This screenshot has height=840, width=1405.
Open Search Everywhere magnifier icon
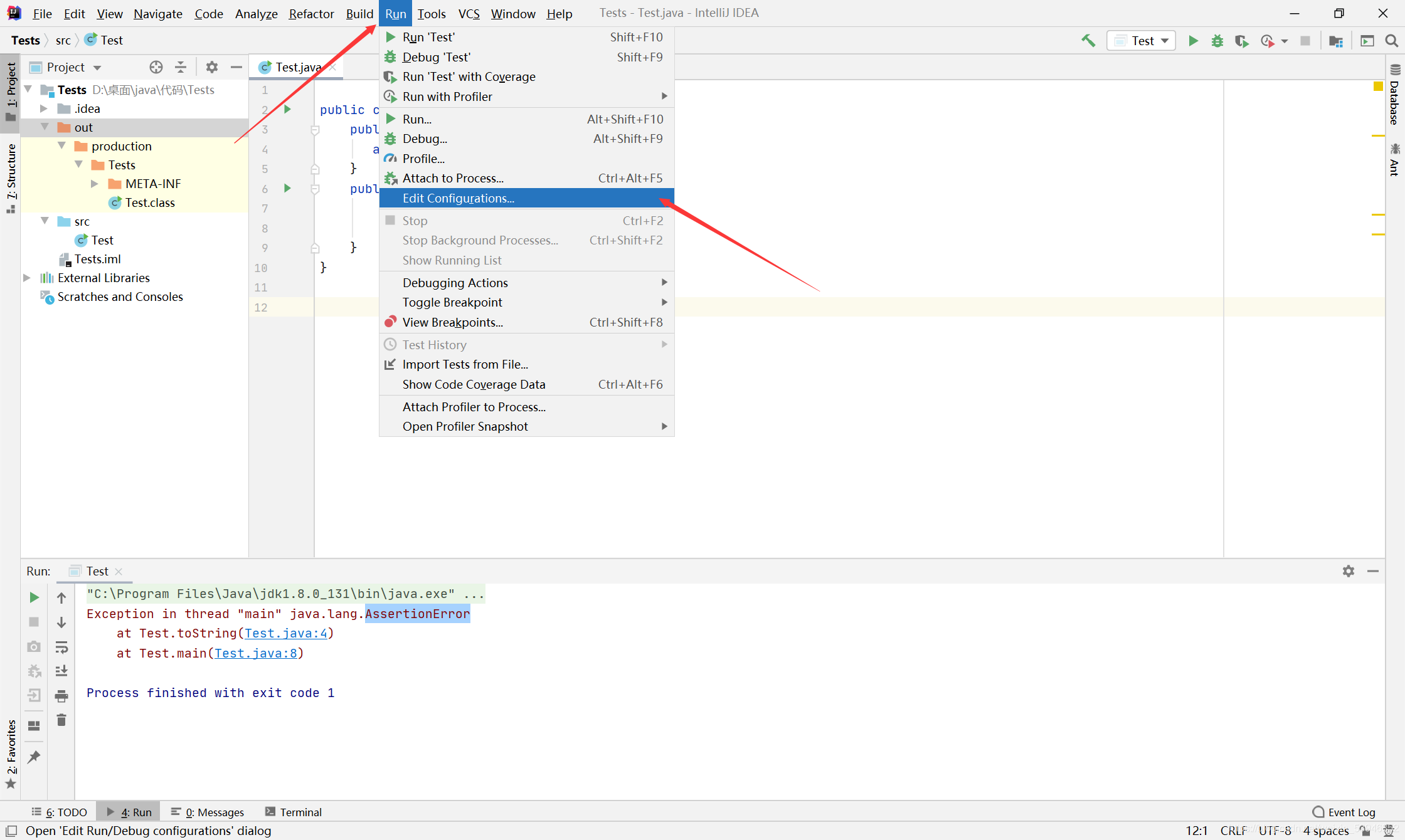point(1391,41)
